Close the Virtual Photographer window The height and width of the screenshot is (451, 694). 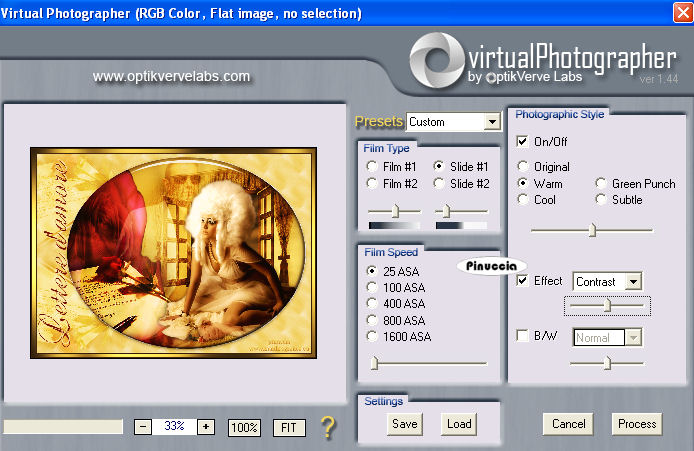tap(683, 12)
